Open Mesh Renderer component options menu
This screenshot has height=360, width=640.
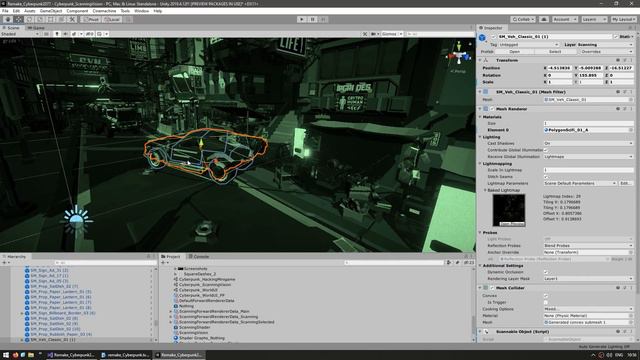(x=631, y=109)
